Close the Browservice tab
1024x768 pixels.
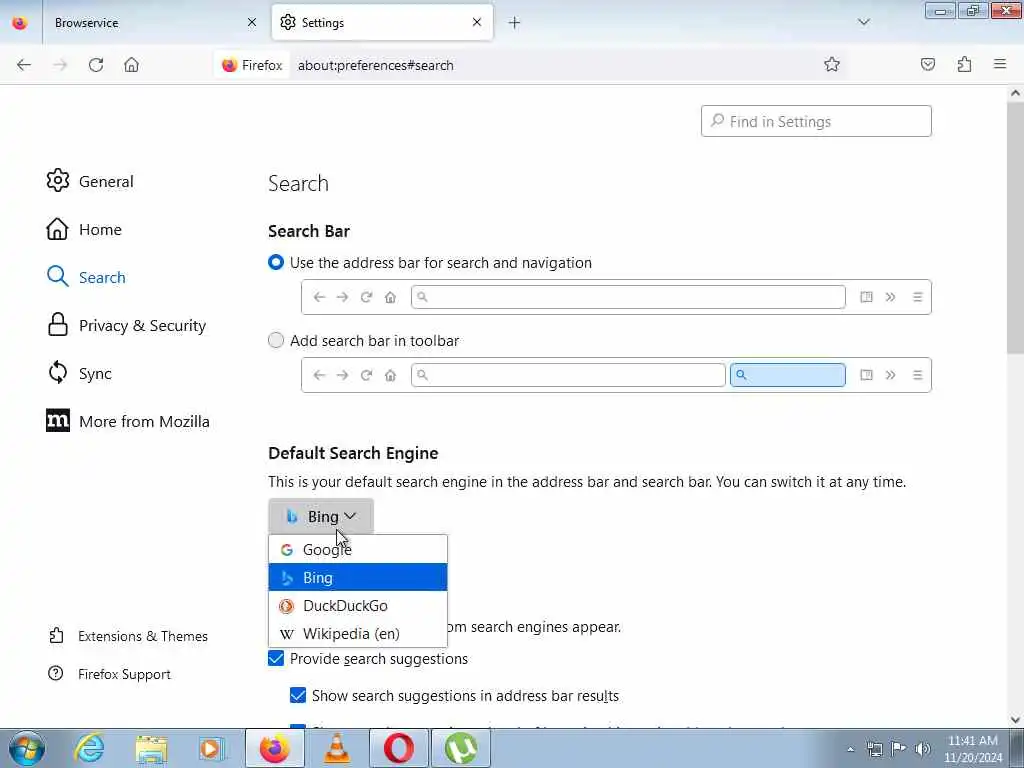pos(252,23)
